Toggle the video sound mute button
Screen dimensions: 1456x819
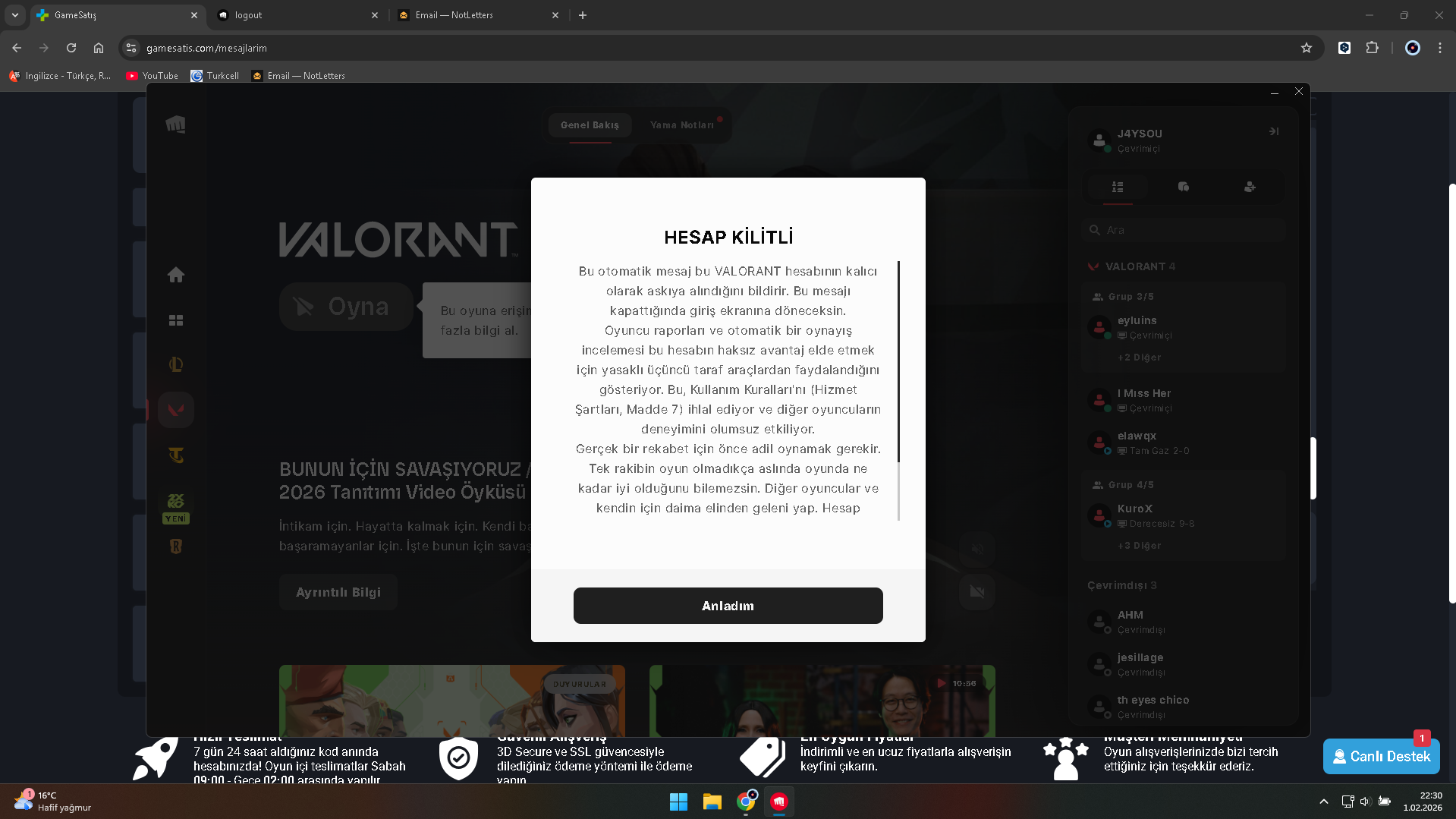tap(977, 548)
